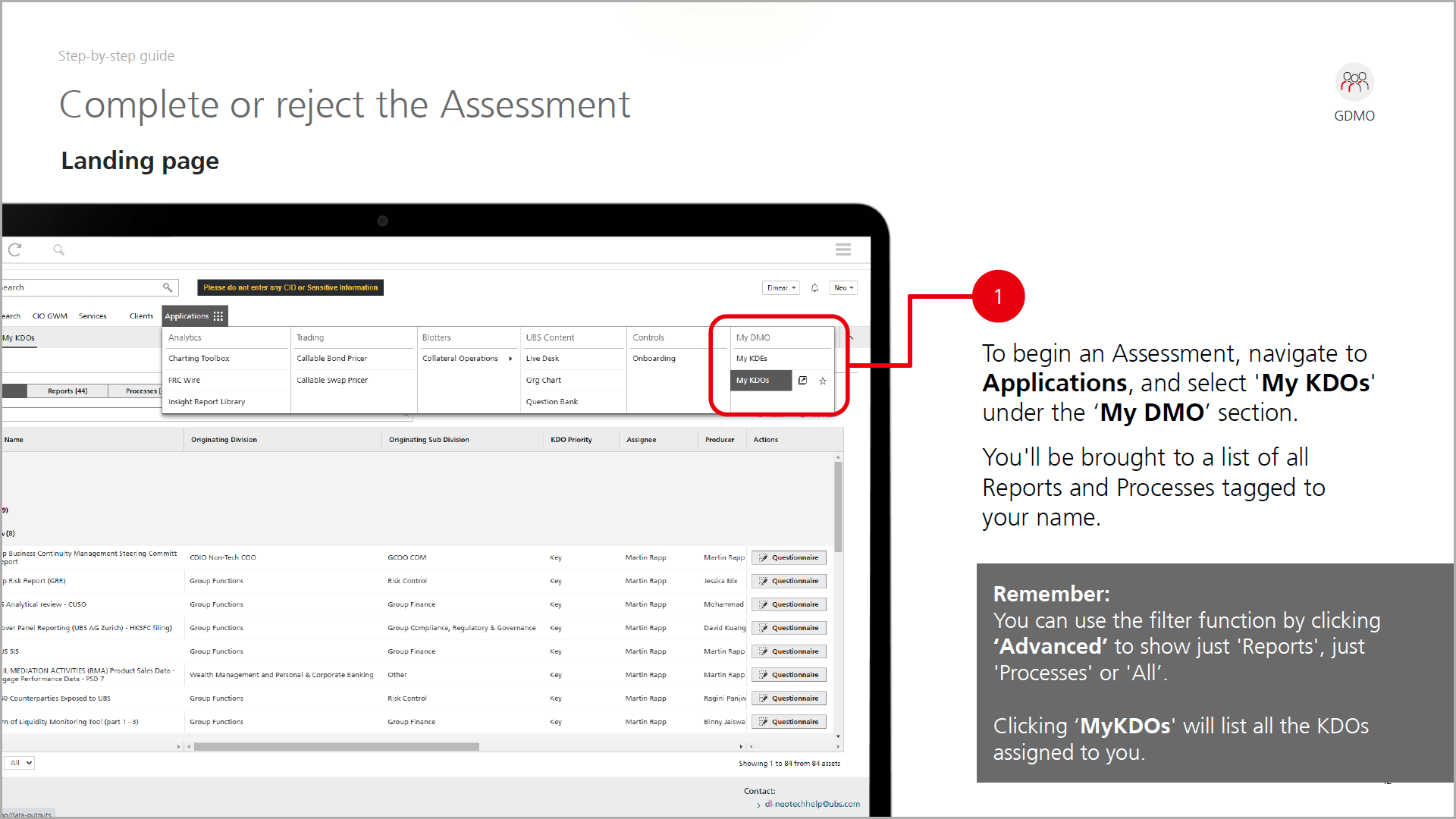Select My KDOs menu entry
The height and width of the screenshot is (819, 1456).
[x=753, y=381]
